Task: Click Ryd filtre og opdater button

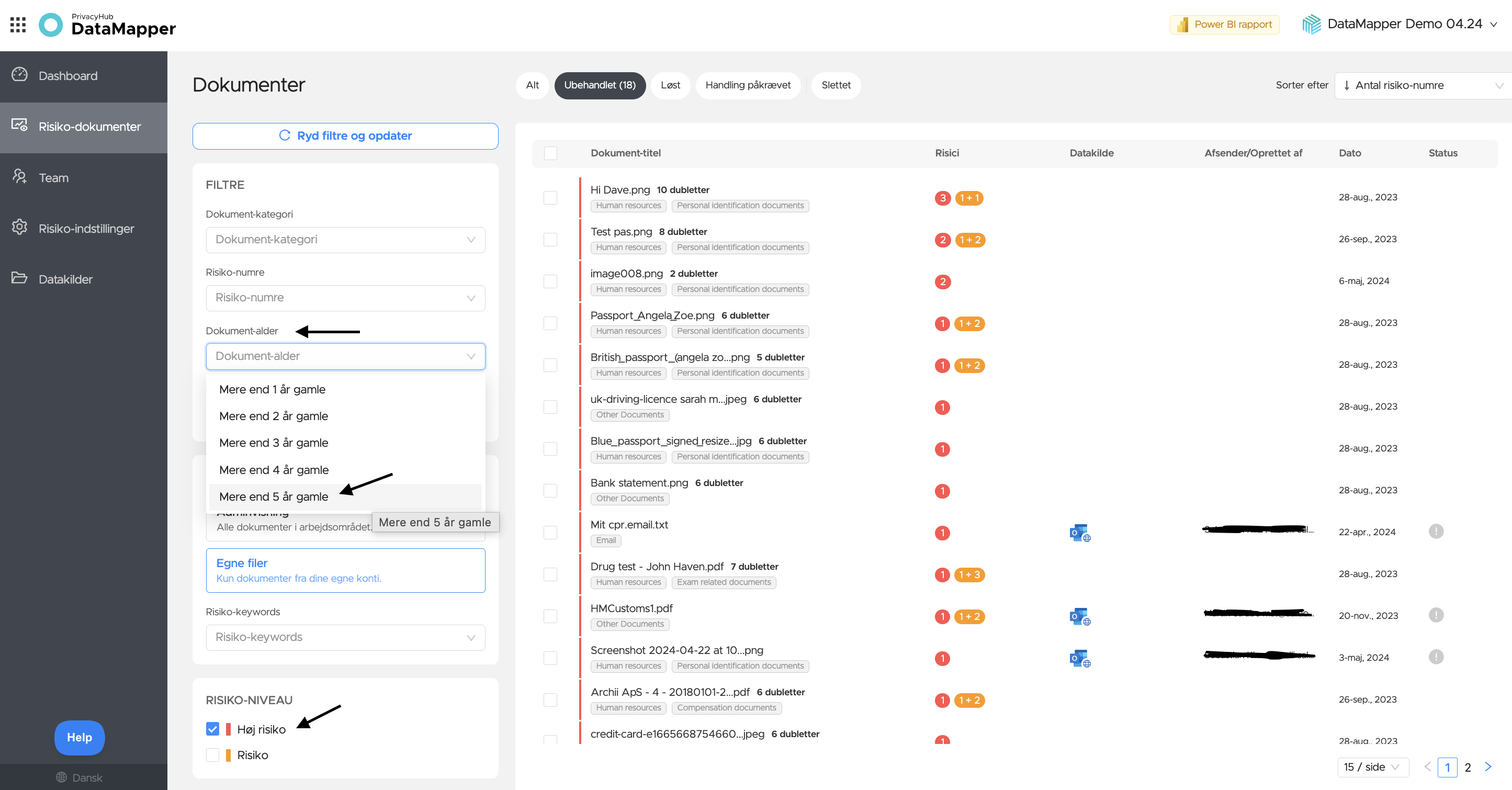Action: point(345,136)
